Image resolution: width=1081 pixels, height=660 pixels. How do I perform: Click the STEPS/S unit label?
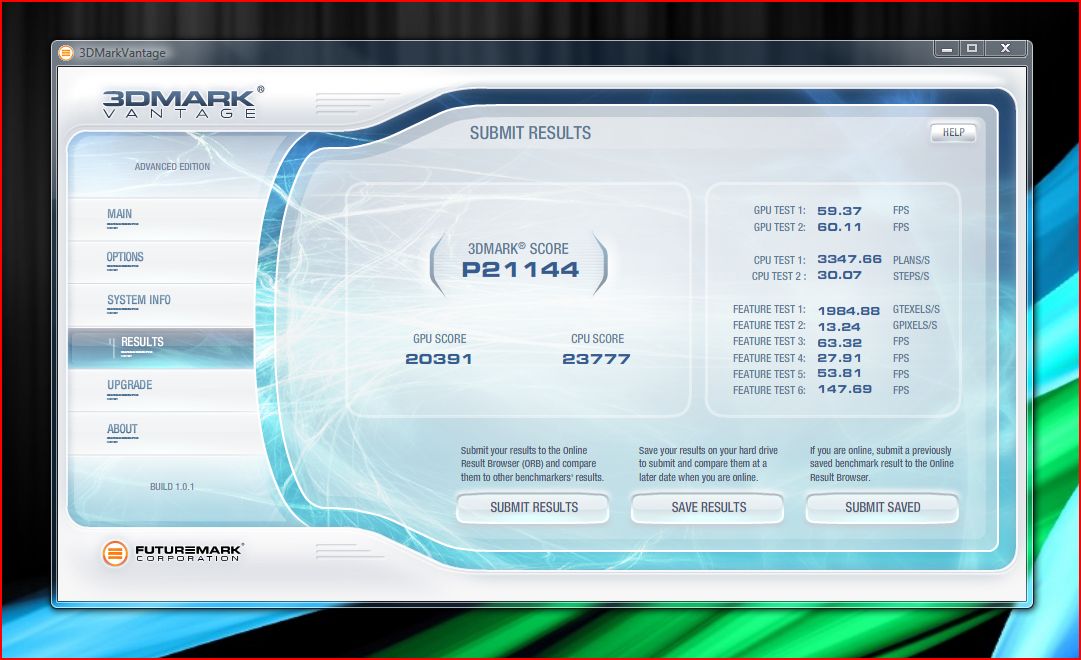click(x=911, y=277)
